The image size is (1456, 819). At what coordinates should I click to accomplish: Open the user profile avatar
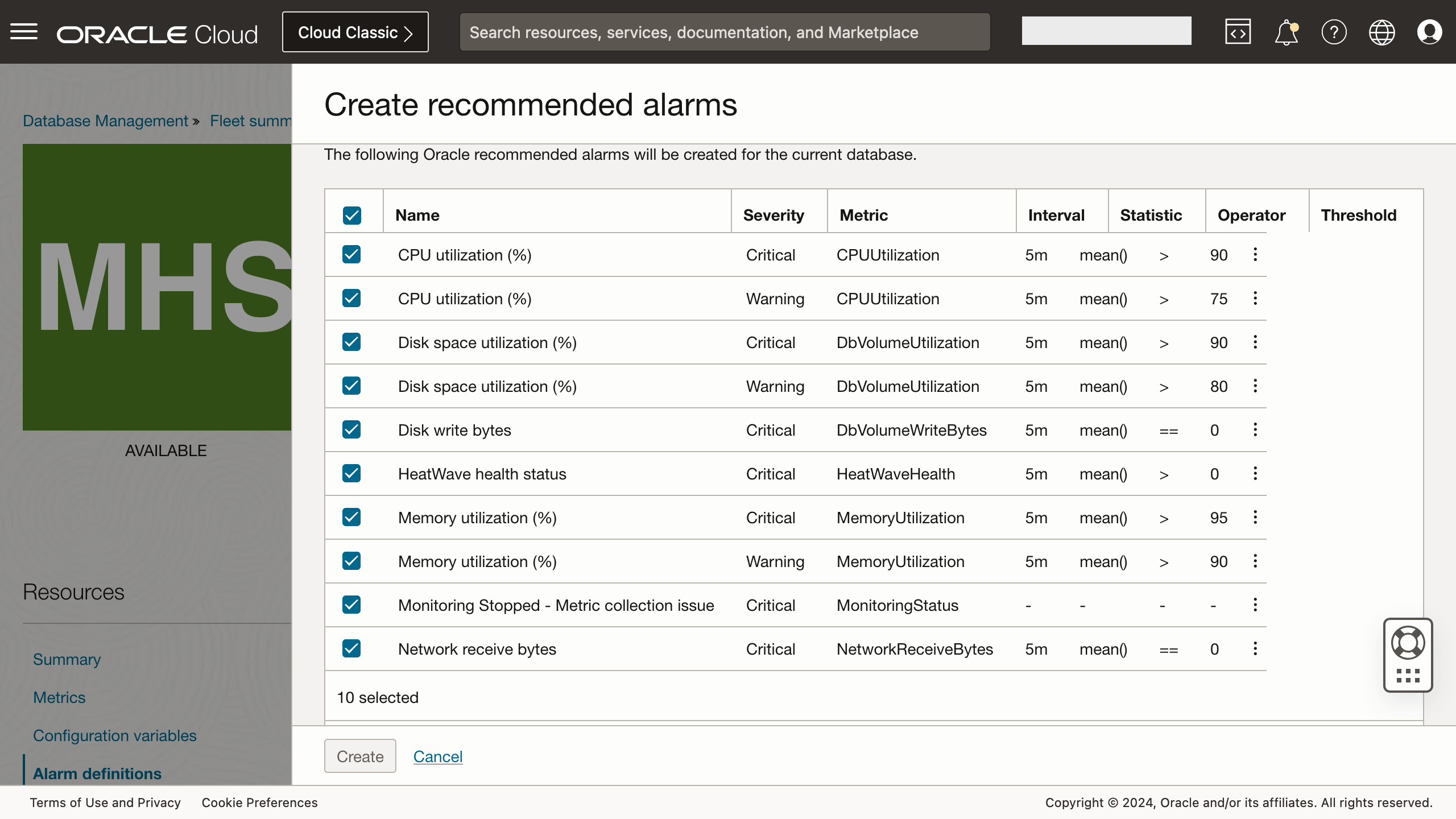click(x=1430, y=31)
